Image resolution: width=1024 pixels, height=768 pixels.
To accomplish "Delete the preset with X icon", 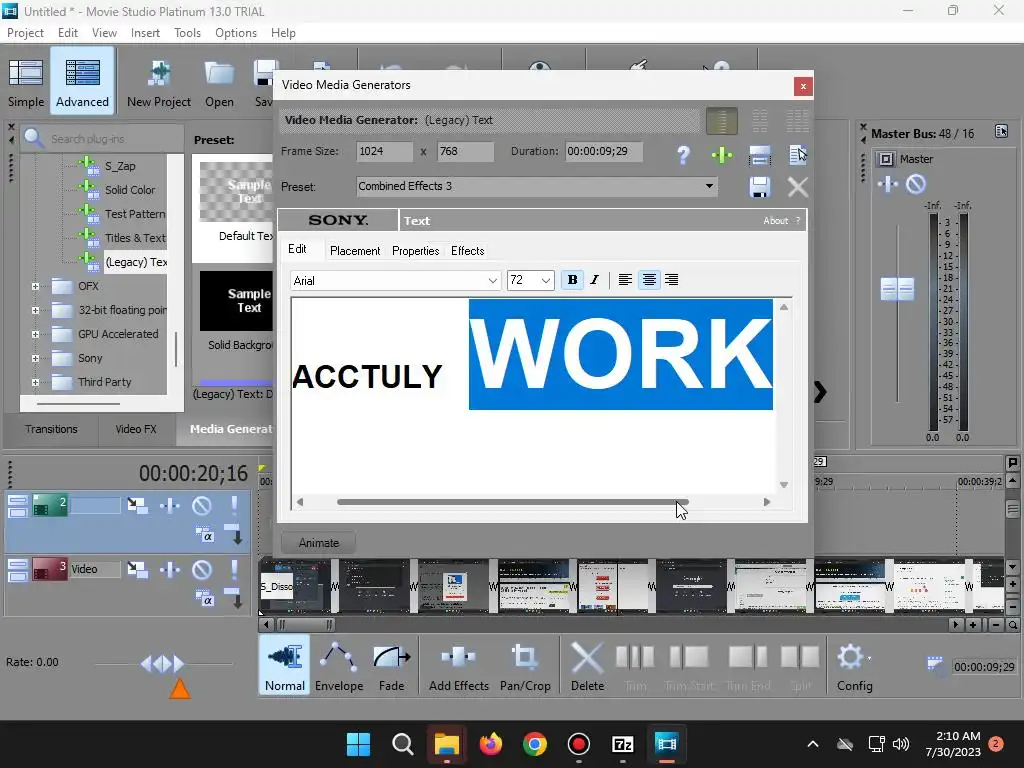I will [797, 187].
